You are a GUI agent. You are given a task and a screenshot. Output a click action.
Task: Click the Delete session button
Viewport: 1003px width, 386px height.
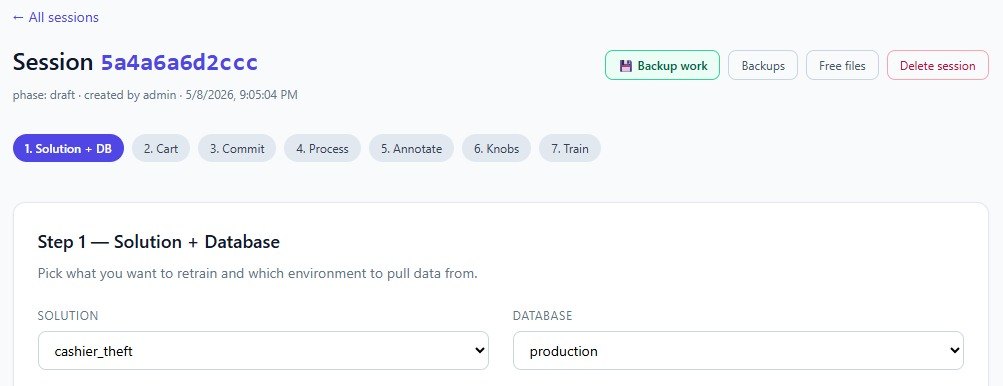coord(937,65)
